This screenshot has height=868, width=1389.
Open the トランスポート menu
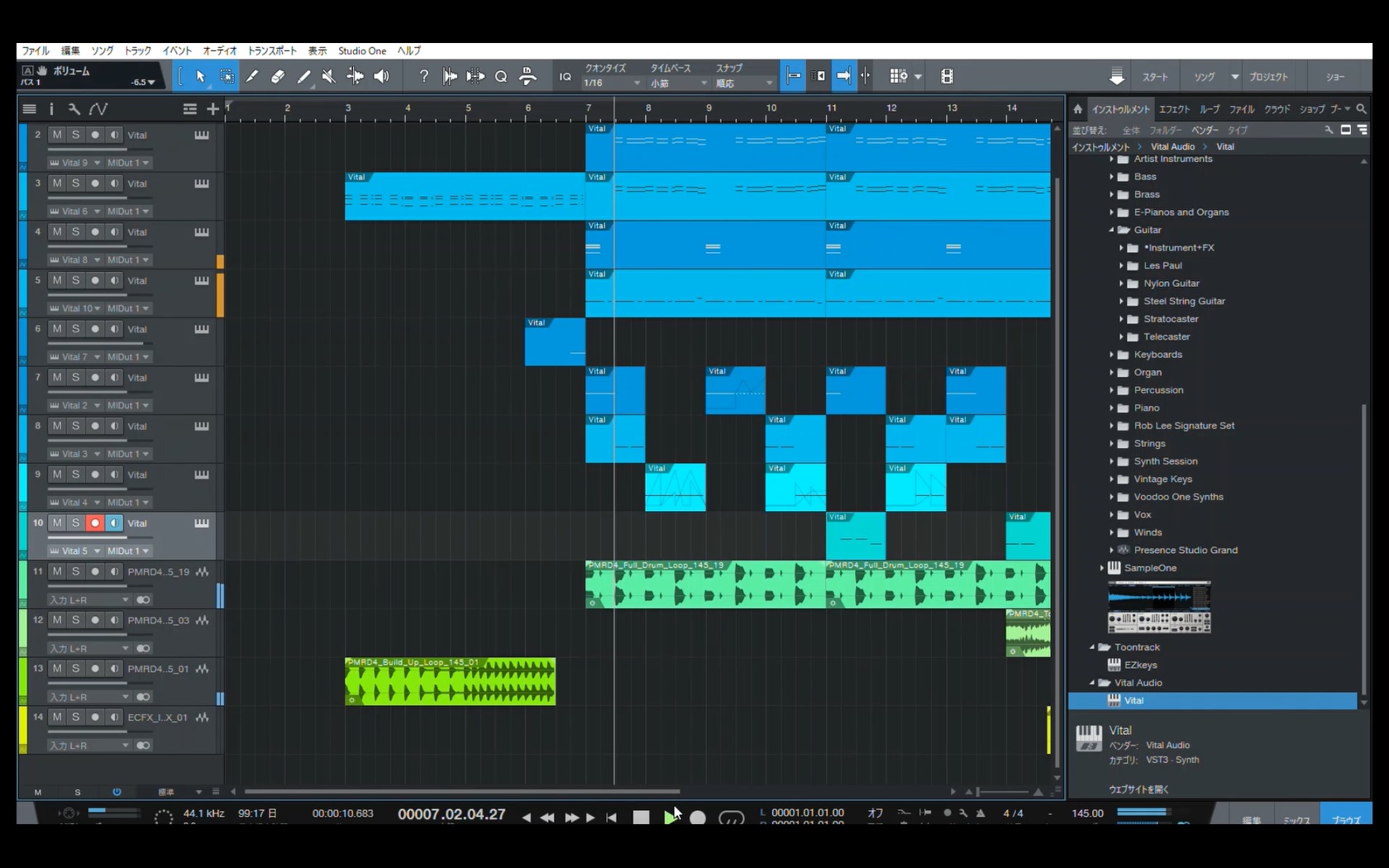[x=272, y=51]
